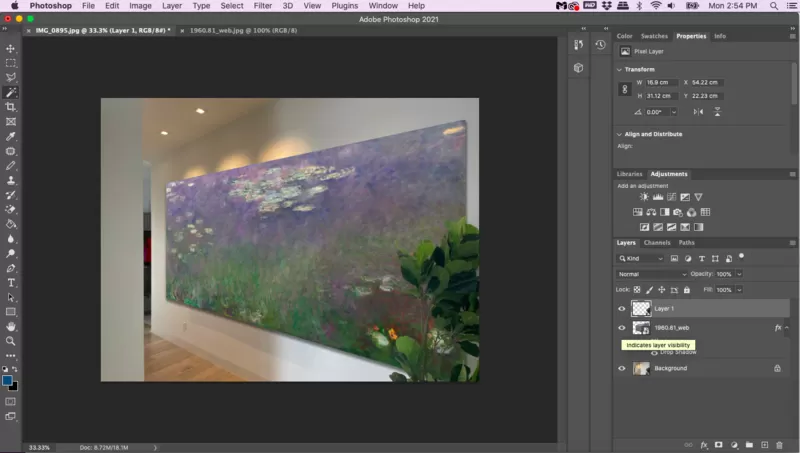This screenshot has height=453, width=800.
Task: Click the Layer 1 thumbnail
Action: tap(641, 309)
